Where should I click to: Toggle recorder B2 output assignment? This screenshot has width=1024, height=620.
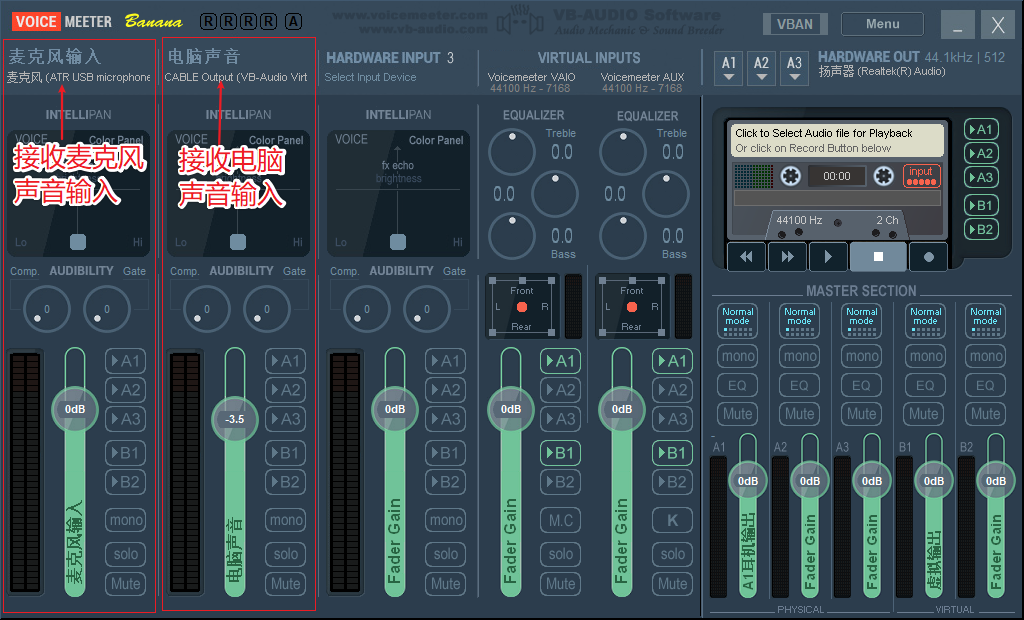[981, 229]
